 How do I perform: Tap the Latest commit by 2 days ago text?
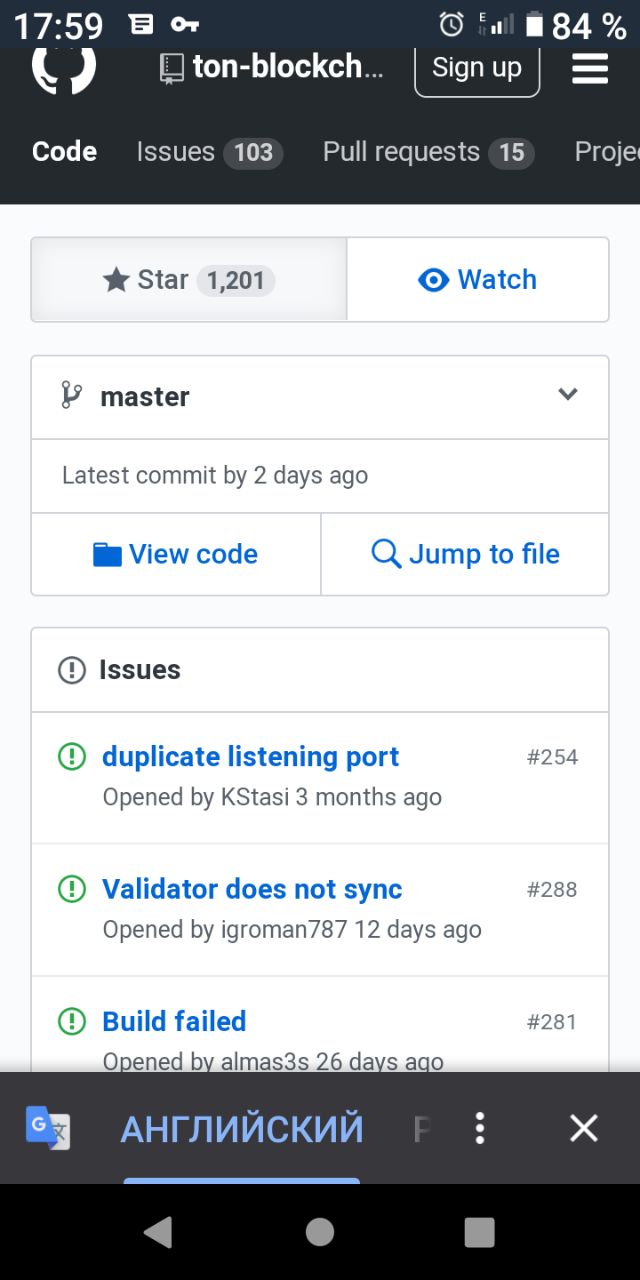click(215, 475)
